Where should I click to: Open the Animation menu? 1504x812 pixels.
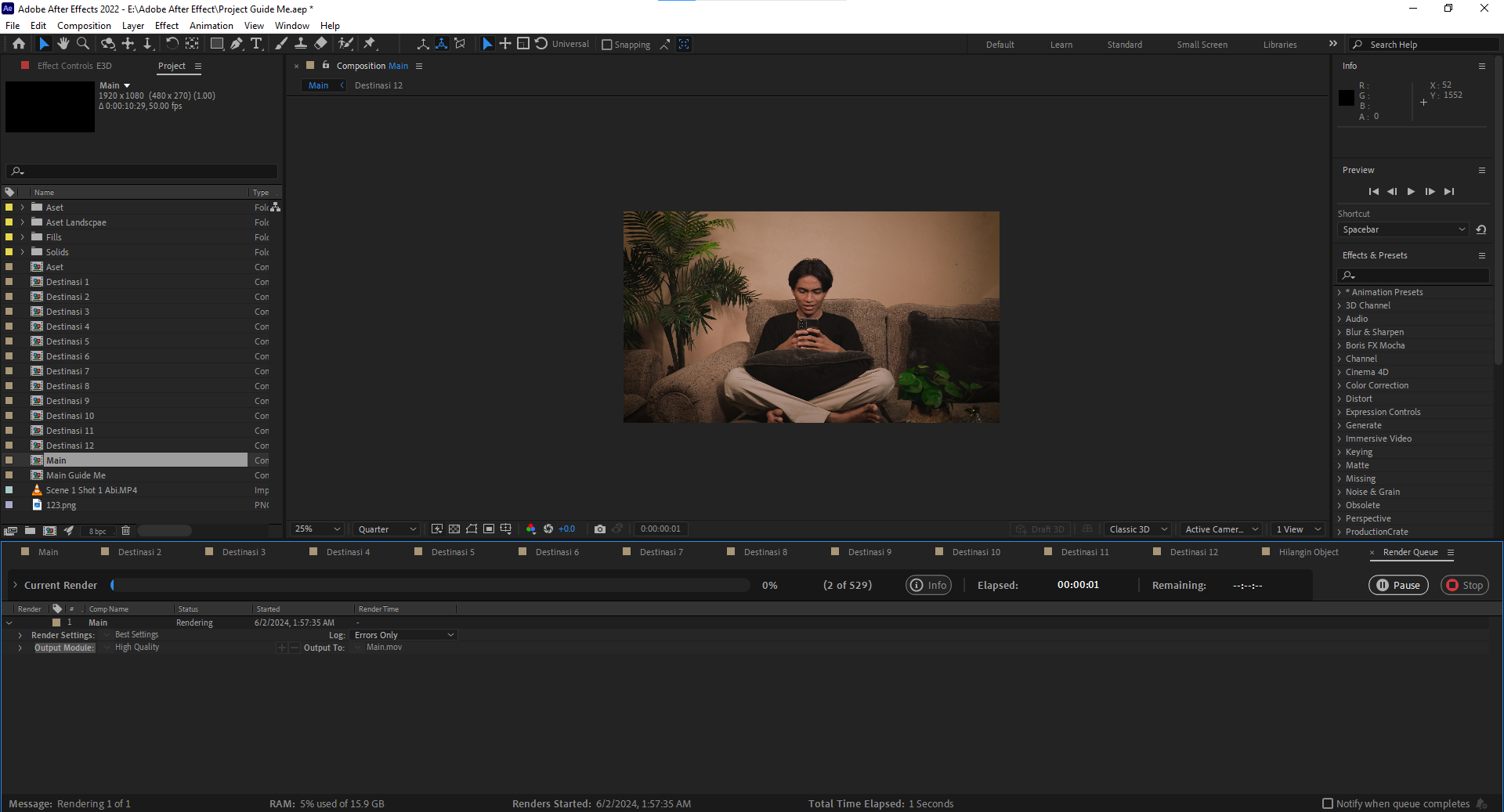211,26
